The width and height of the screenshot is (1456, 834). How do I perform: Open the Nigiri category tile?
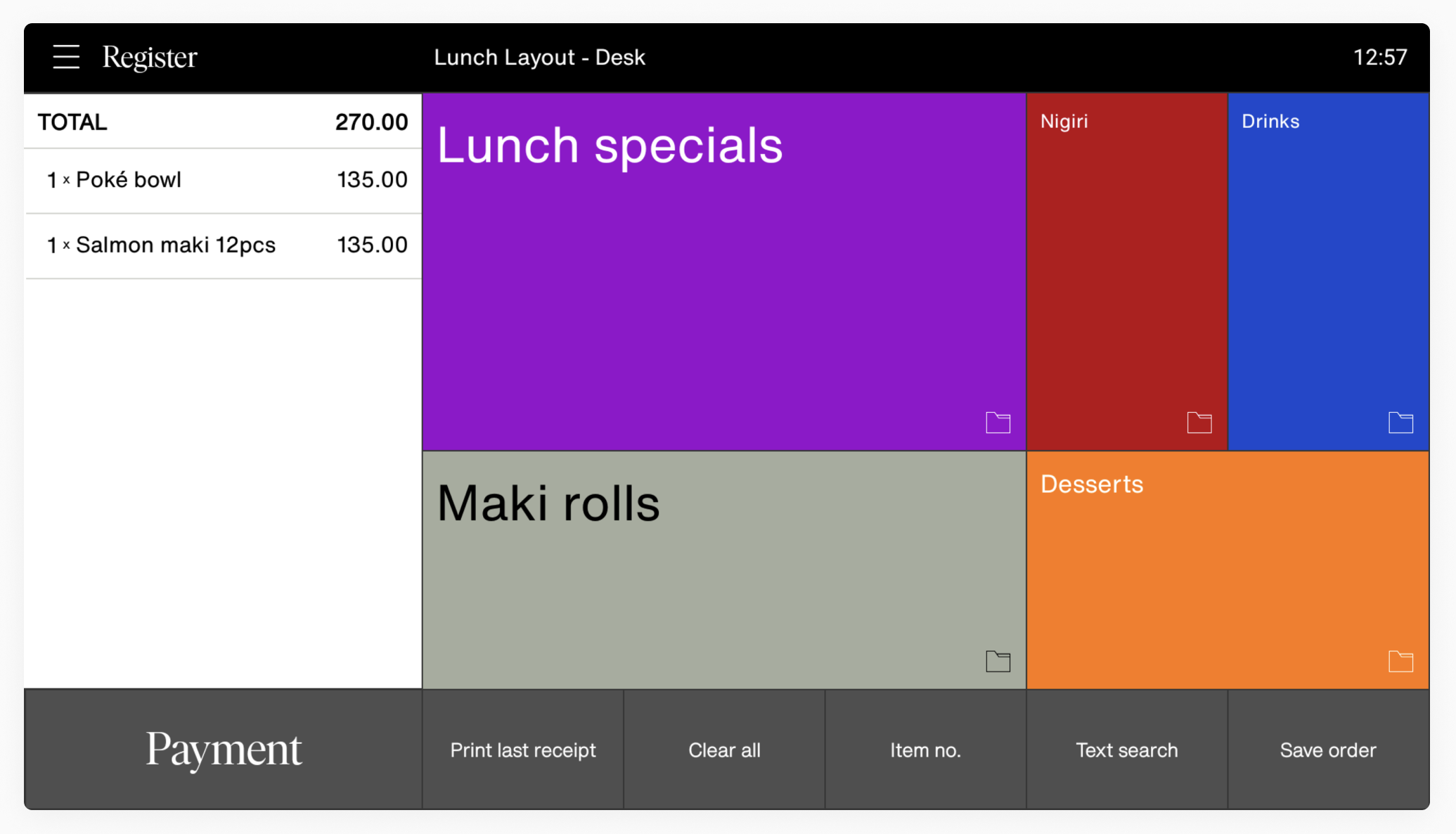click(x=1127, y=271)
